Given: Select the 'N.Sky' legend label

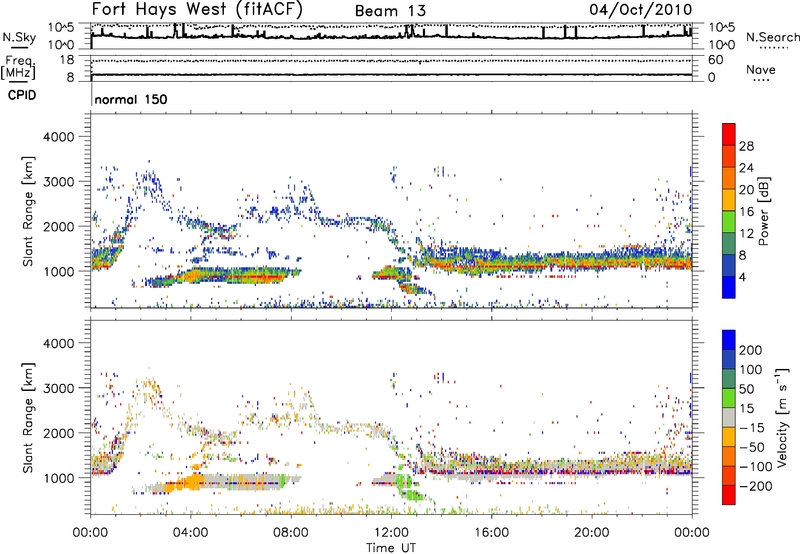Looking at the screenshot, I should pos(19,37).
